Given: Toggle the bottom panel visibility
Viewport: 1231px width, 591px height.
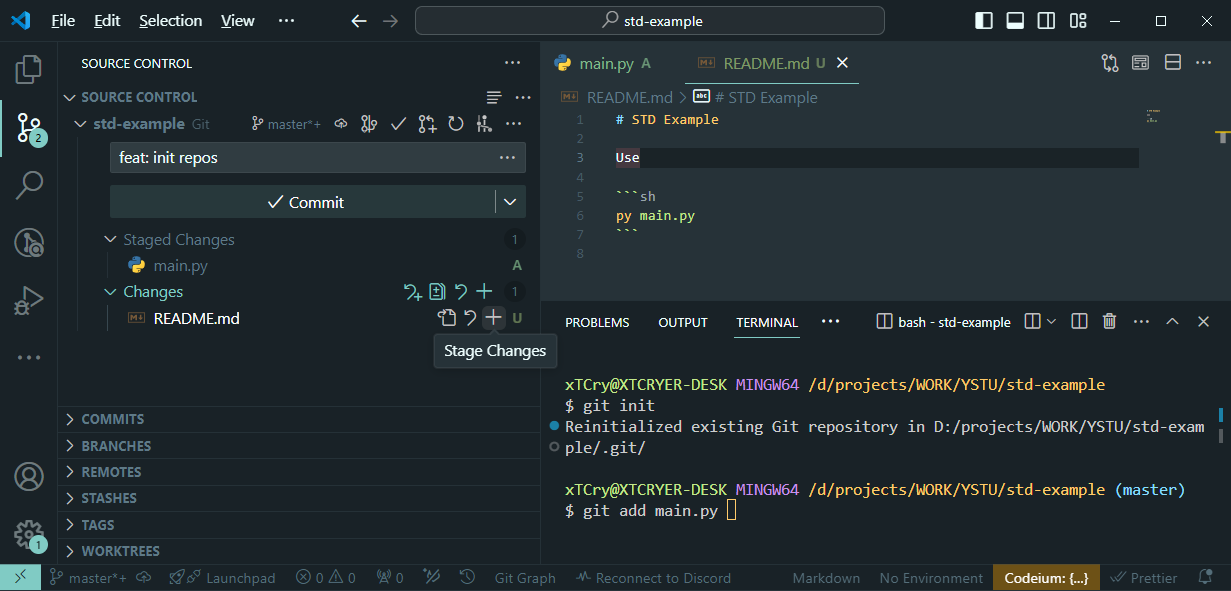Looking at the screenshot, I should (1015, 20).
